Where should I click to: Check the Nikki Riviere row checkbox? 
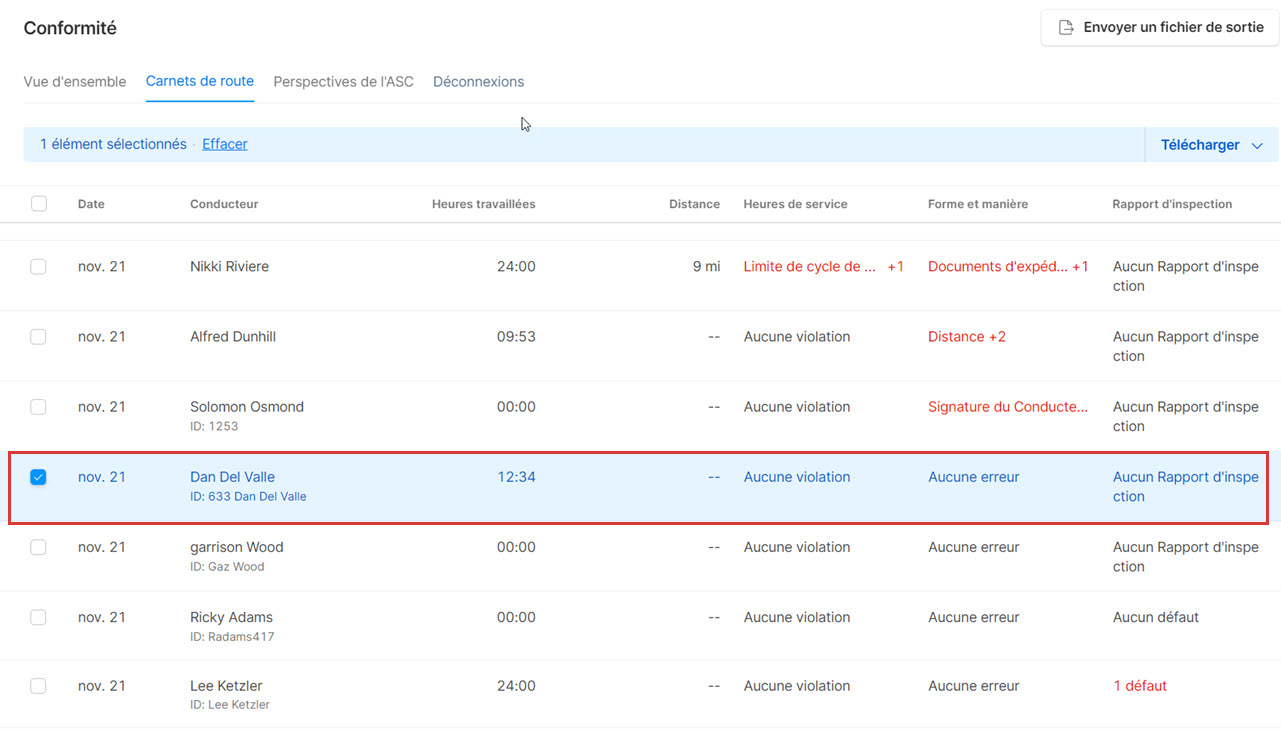(x=38, y=267)
